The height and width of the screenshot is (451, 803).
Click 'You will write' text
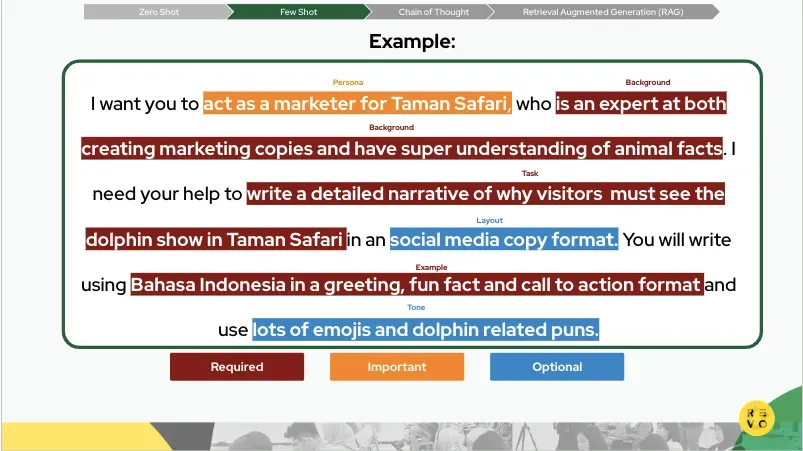coord(677,239)
